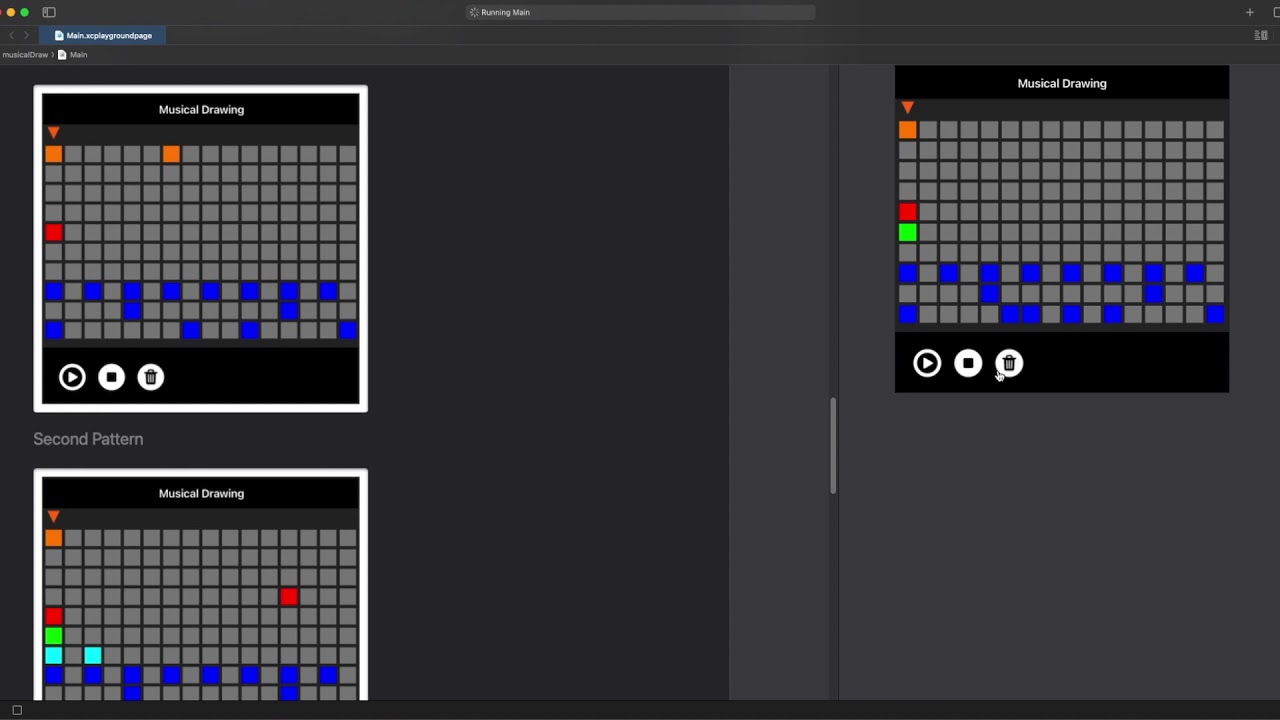Click the Musical Drawing title in the live view
Viewport: 1280px width, 720px height.
[1062, 83]
